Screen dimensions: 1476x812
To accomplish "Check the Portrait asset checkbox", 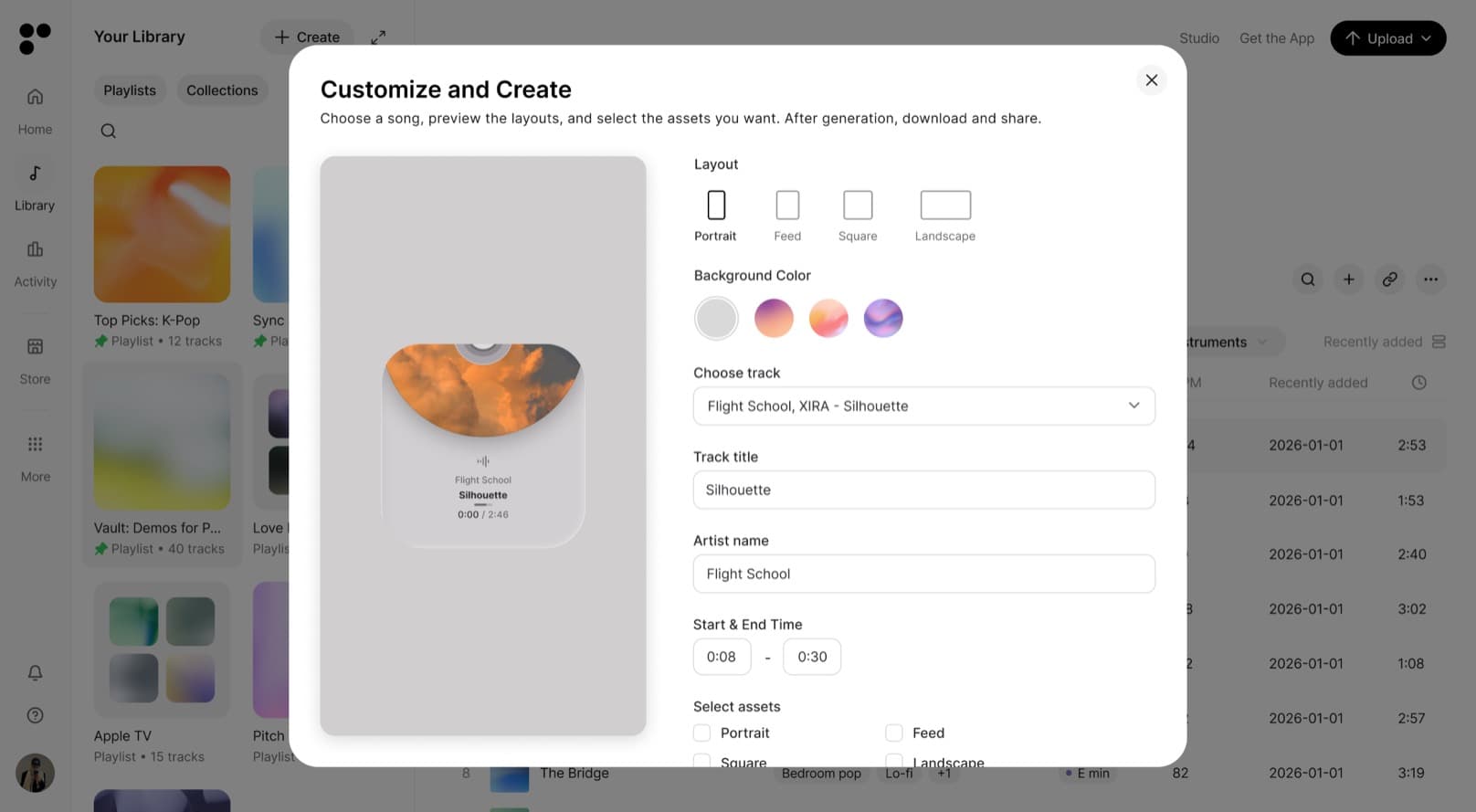I will [x=701, y=733].
